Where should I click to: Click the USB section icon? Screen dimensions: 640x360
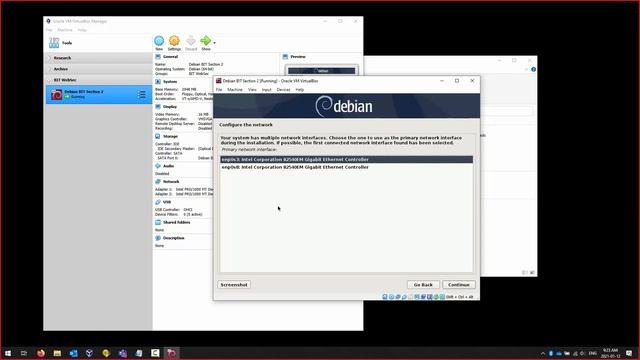pos(158,202)
